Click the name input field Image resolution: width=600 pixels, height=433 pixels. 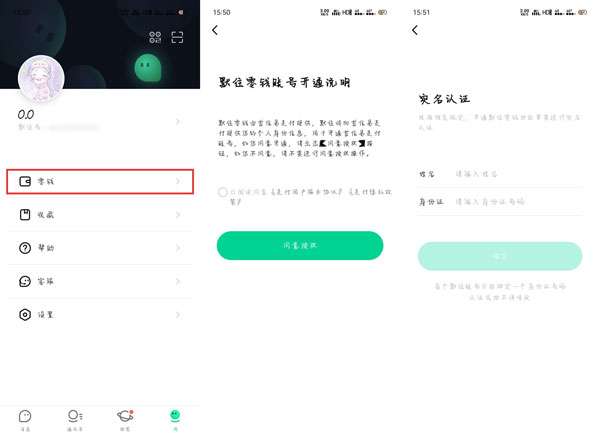(518, 174)
